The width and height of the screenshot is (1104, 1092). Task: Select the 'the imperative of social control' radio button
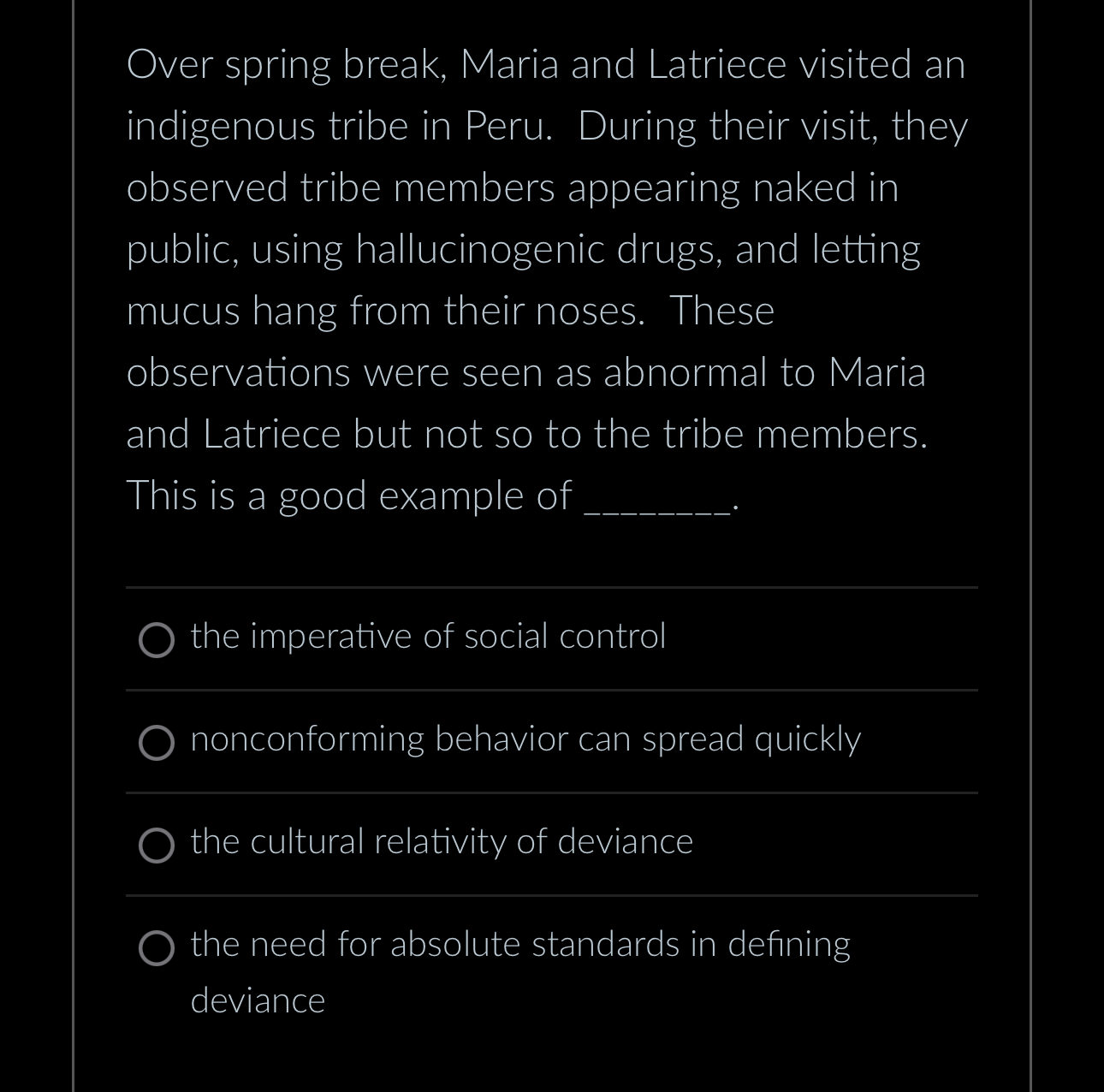(x=157, y=638)
